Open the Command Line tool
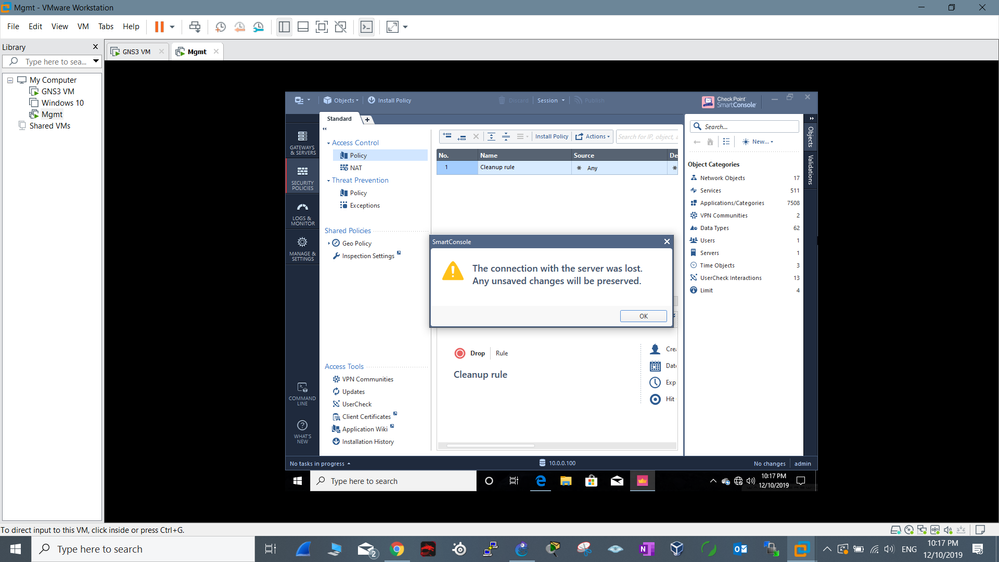 point(302,394)
